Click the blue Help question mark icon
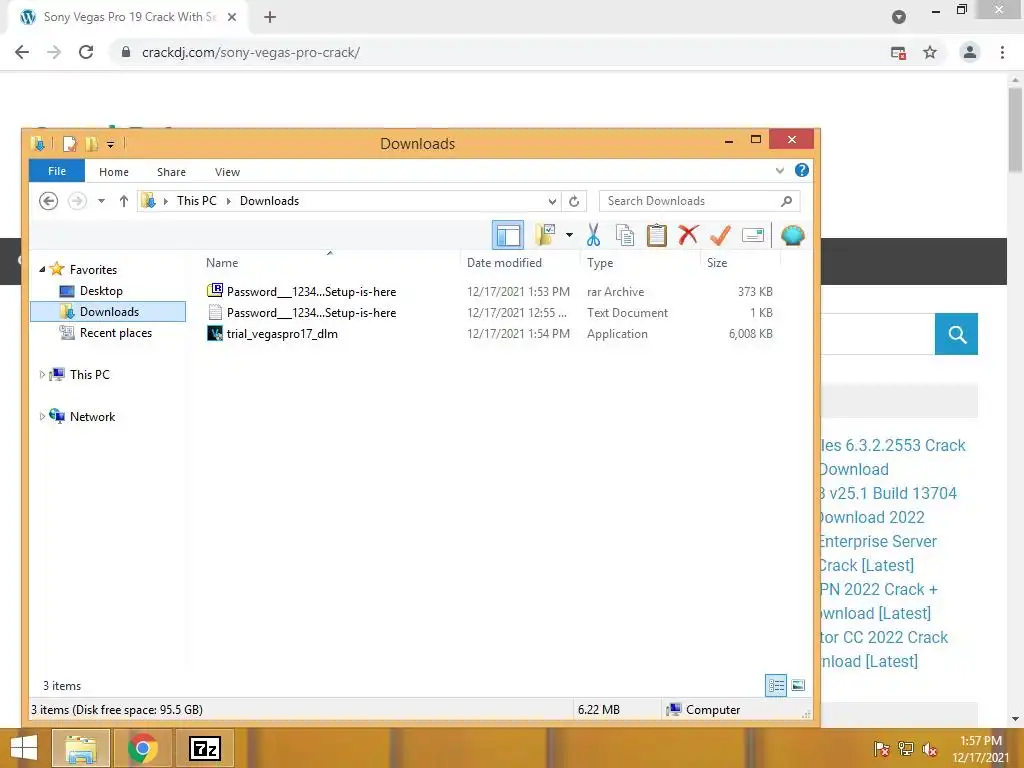 (801, 170)
